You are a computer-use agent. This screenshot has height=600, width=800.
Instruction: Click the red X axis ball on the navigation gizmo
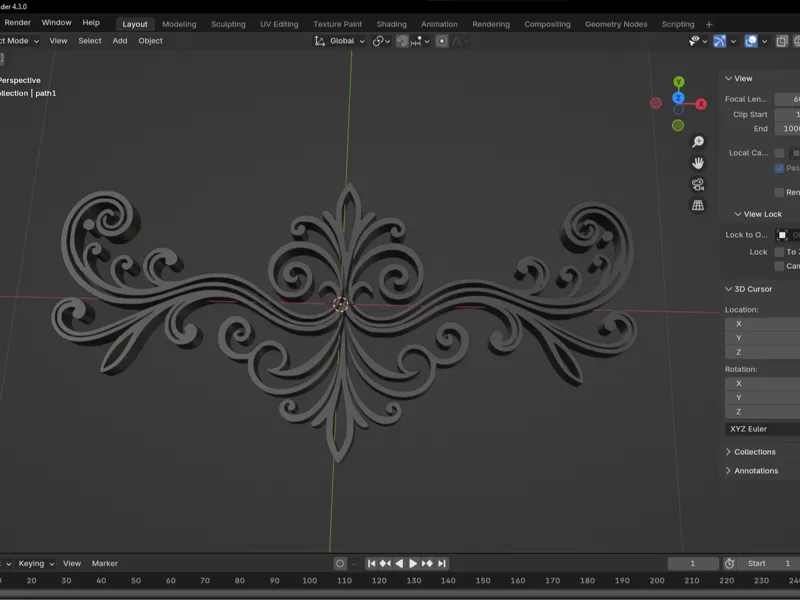click(701, 104)
